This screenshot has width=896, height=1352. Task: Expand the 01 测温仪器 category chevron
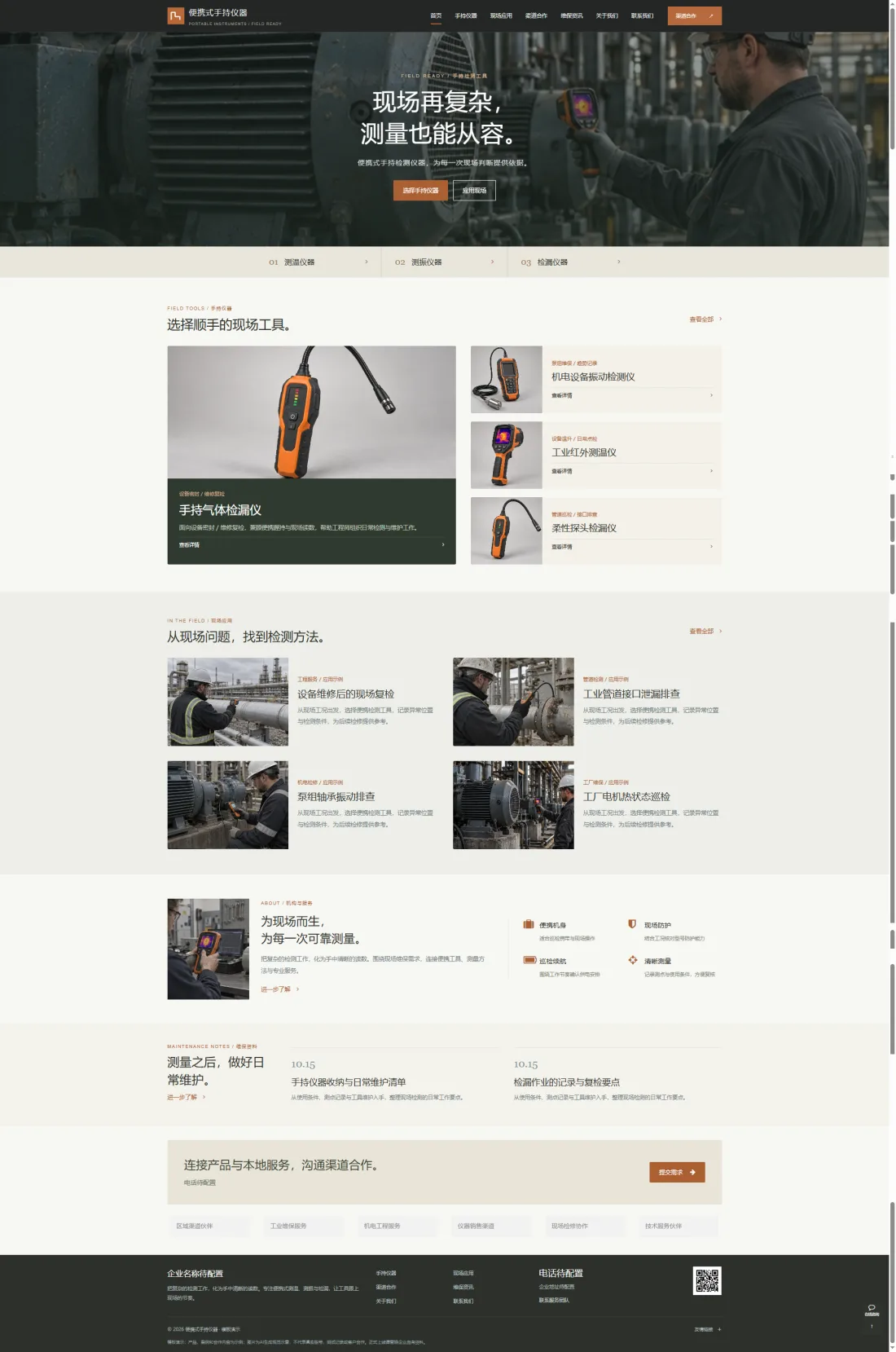click(367, 262)
